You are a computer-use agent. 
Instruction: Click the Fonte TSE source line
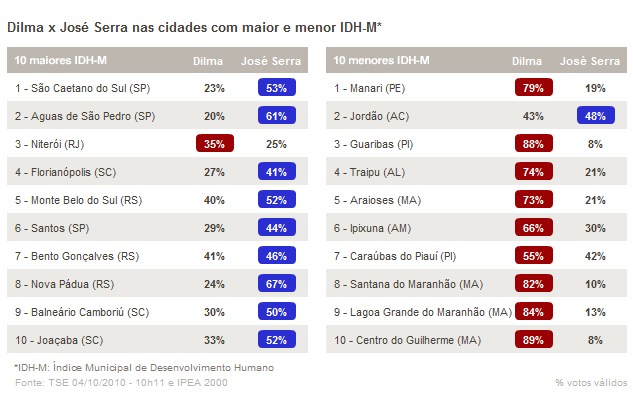(x=121, y=383)
